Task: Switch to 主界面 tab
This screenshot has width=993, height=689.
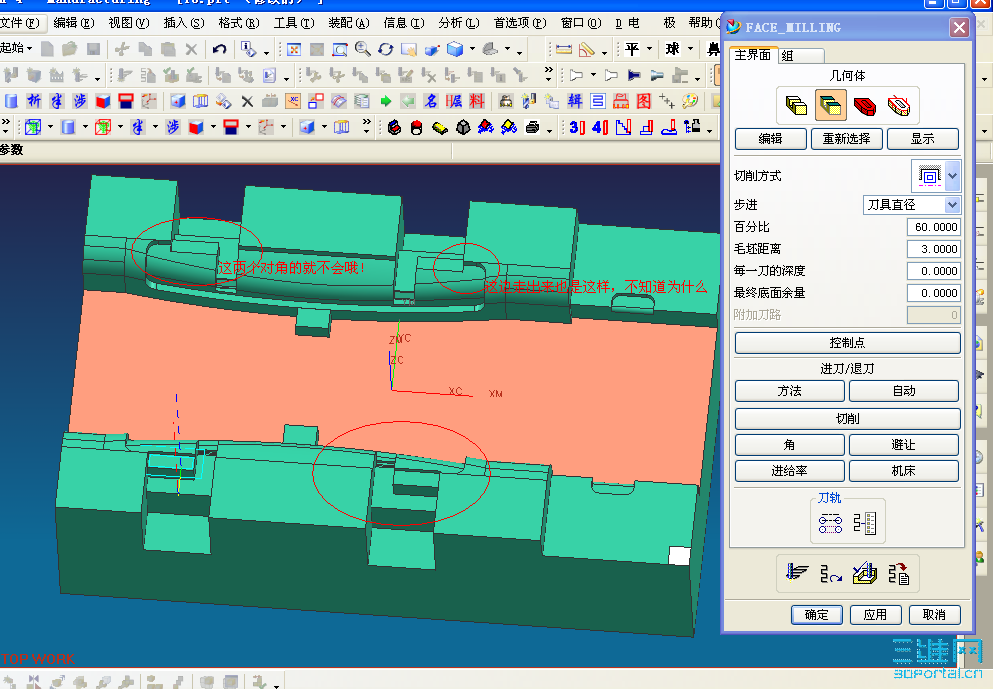Action: (x=753, y=55)
